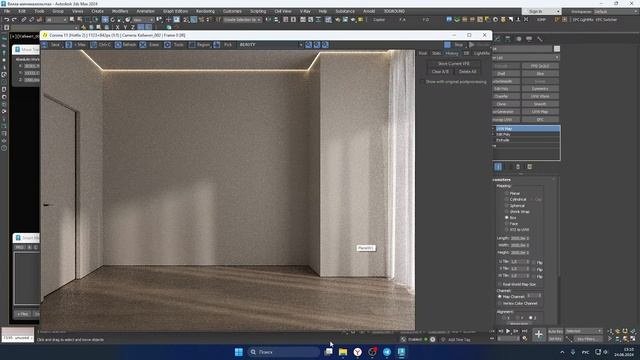The width and height of the screenshot is (640, 360).
Task: Select the Select and Move tool
Action: coord(105,20)
